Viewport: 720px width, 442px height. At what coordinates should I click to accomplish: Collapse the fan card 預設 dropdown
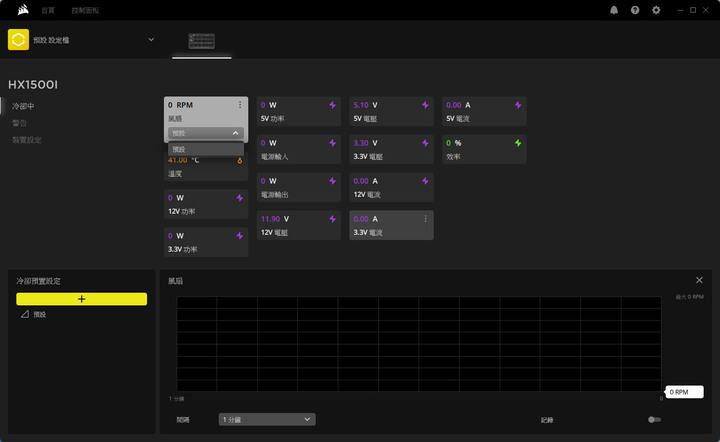tap(206, 133)
